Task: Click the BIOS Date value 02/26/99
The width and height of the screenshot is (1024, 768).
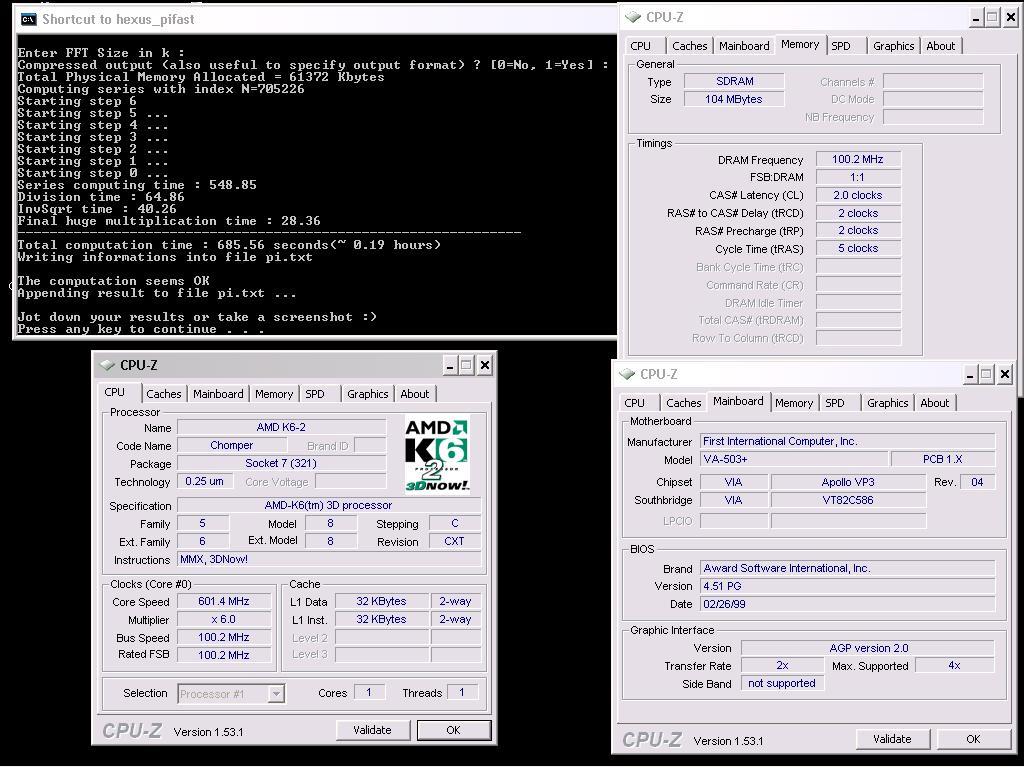Action: pos(848,604)
